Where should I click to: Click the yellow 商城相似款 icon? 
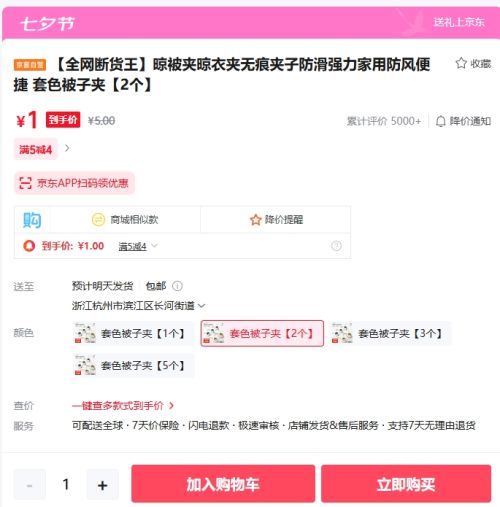(x=98, y=220)
